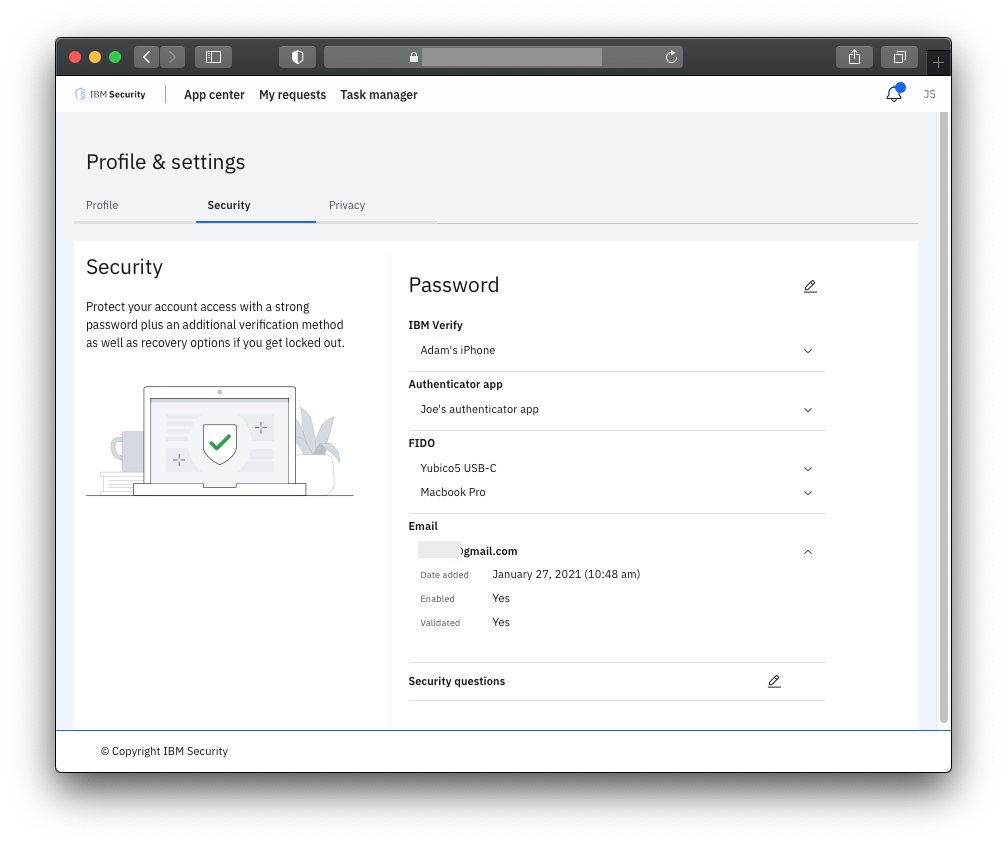The width and height of the screenshot is (1007, 846).
Task: Click the Enabled 'Yes' value
Action: pos(501,598)
